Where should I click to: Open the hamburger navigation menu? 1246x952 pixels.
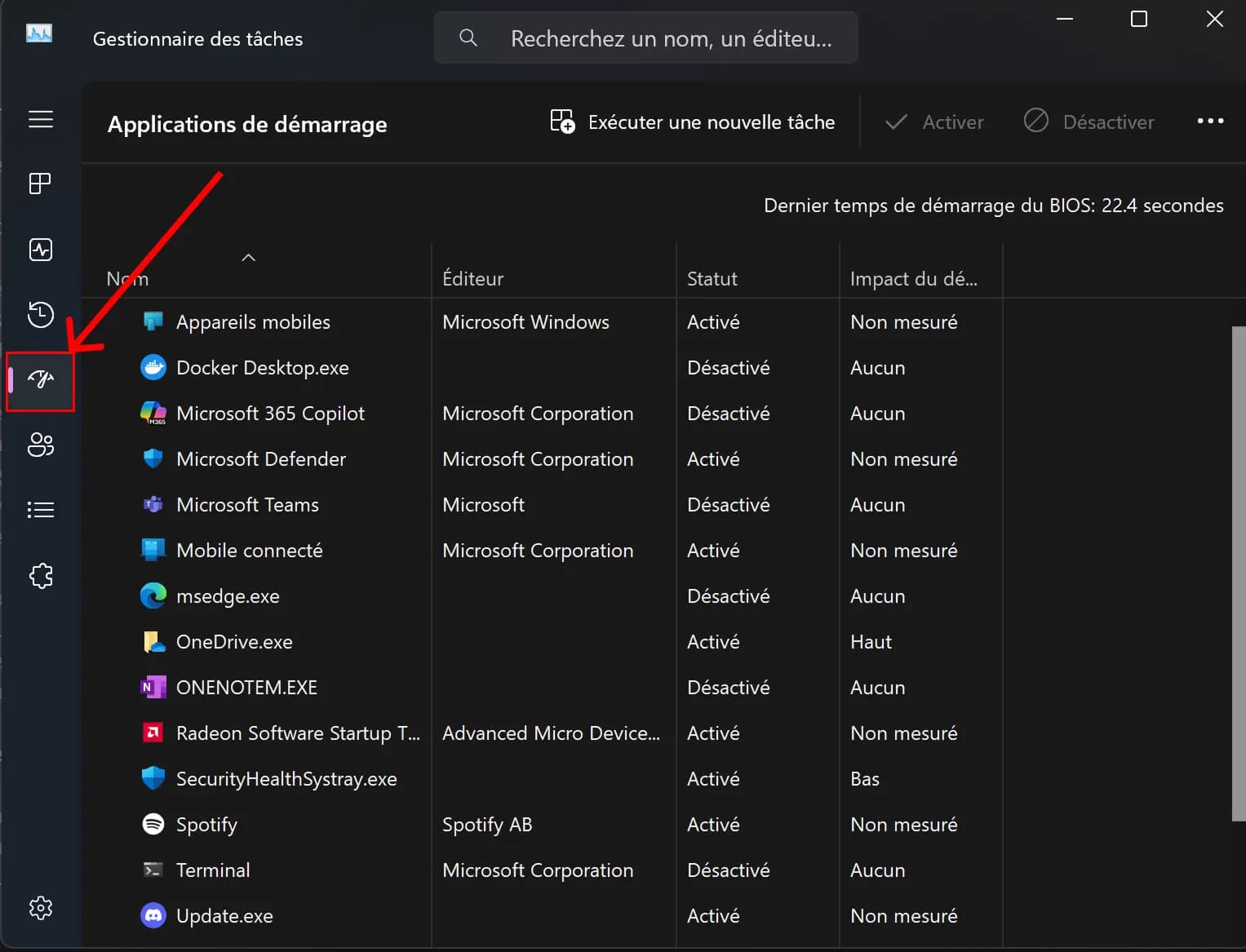pos(41,119)
